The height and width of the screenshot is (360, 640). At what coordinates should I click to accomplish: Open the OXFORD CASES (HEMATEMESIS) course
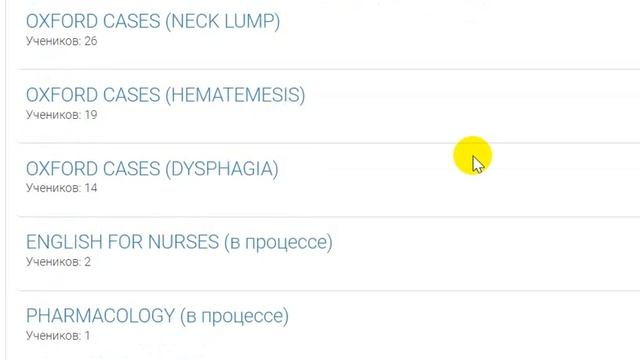click(166, 95)
